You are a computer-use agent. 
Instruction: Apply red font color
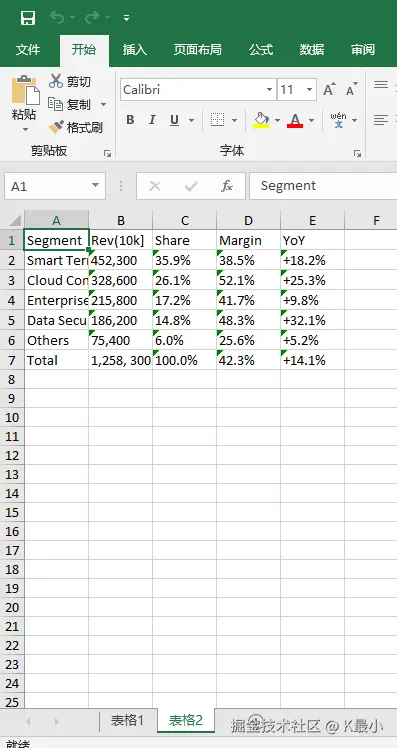pyautogui.click(x=295, y=120)
